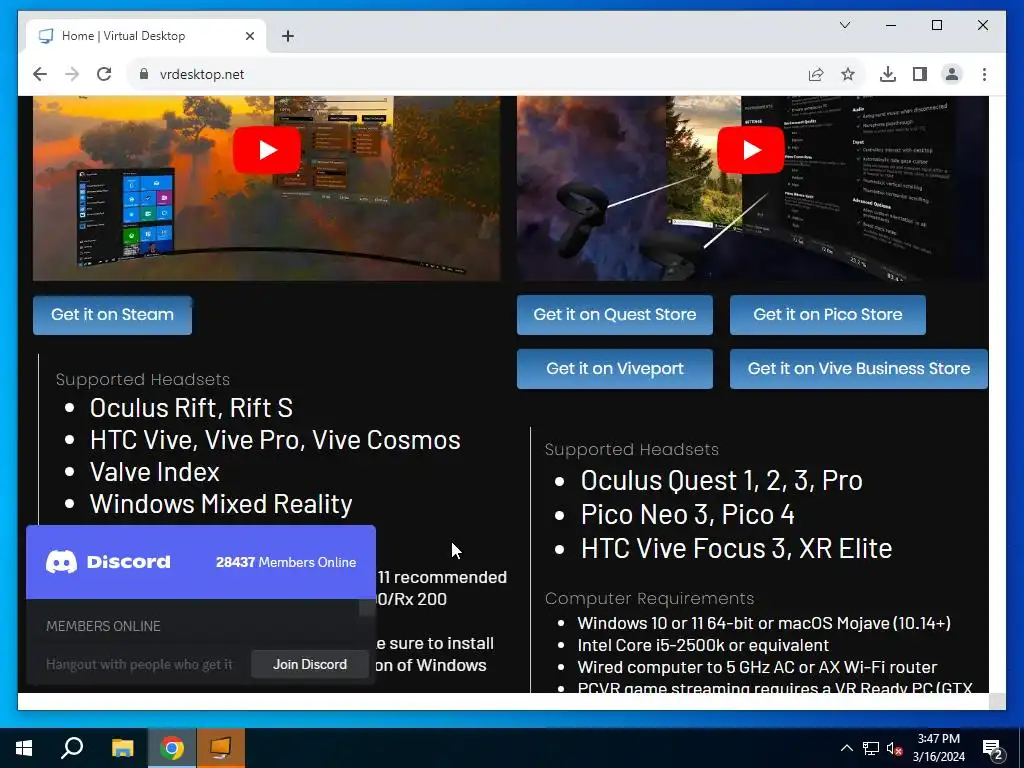The height and width of the screenshot is (768, 1024).
Task: Toggle Chrome side panel
Action: coord(920,74)
